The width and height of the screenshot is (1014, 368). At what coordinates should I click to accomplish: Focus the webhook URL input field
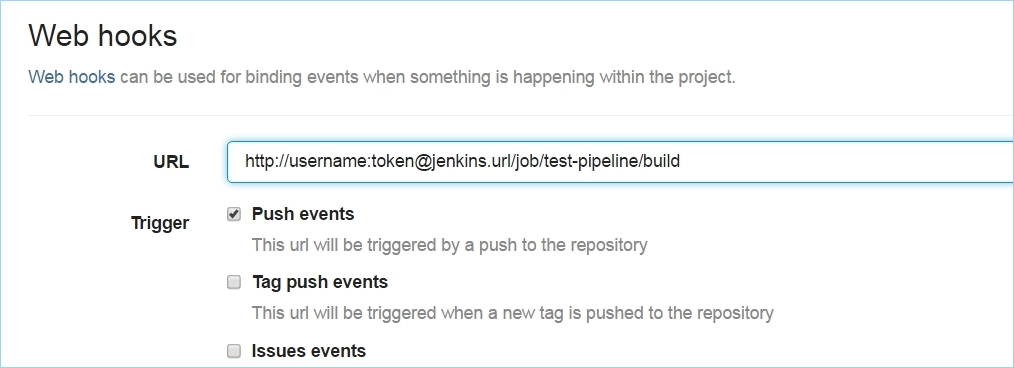pyautogui.click(x=620, y=161)
